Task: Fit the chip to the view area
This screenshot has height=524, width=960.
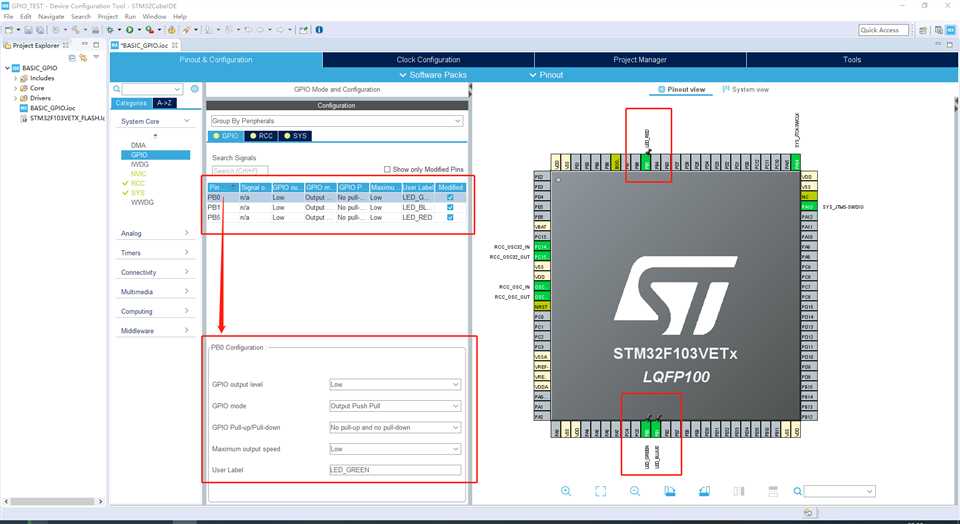Action: tap(601, 491)
